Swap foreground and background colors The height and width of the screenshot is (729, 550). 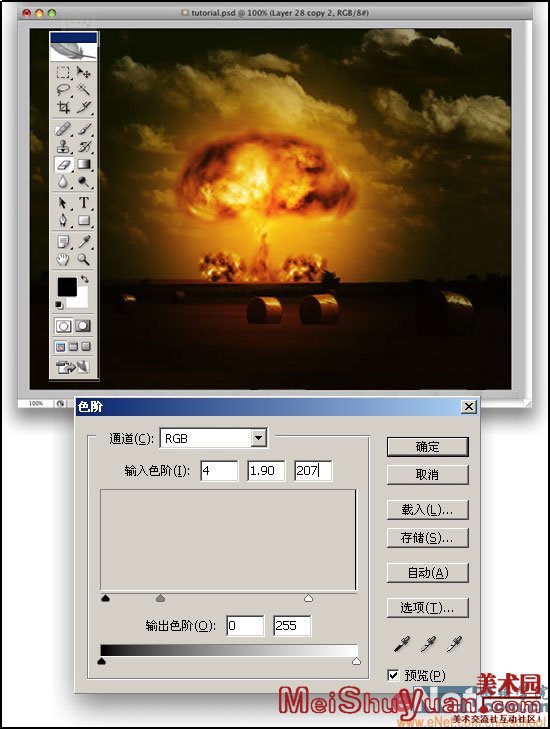click(x=85, y=279)
